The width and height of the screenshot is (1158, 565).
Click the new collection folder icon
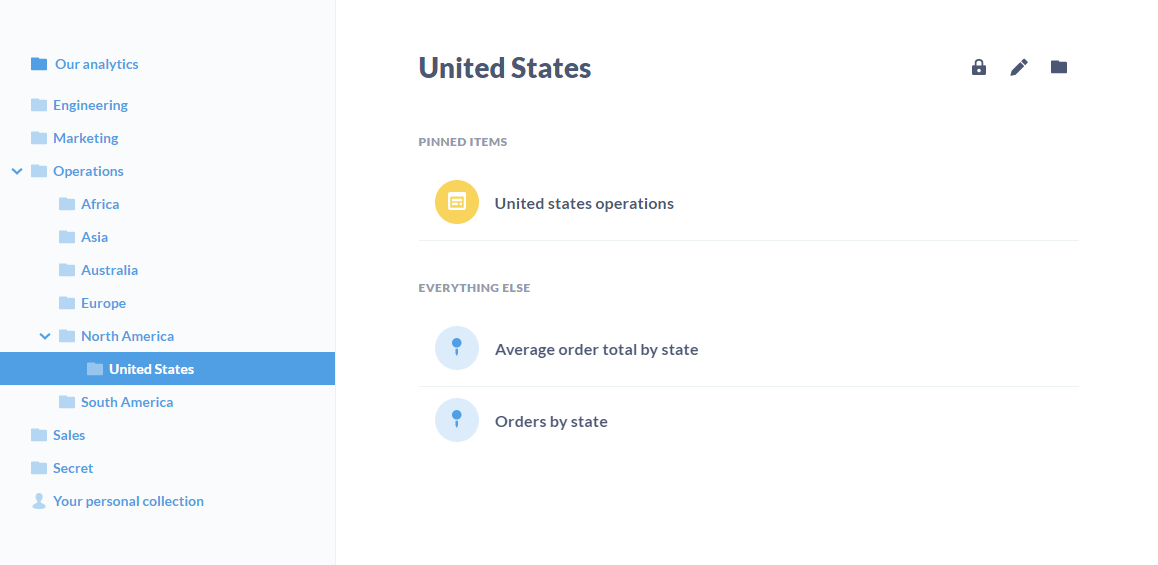click(1059, 67)
